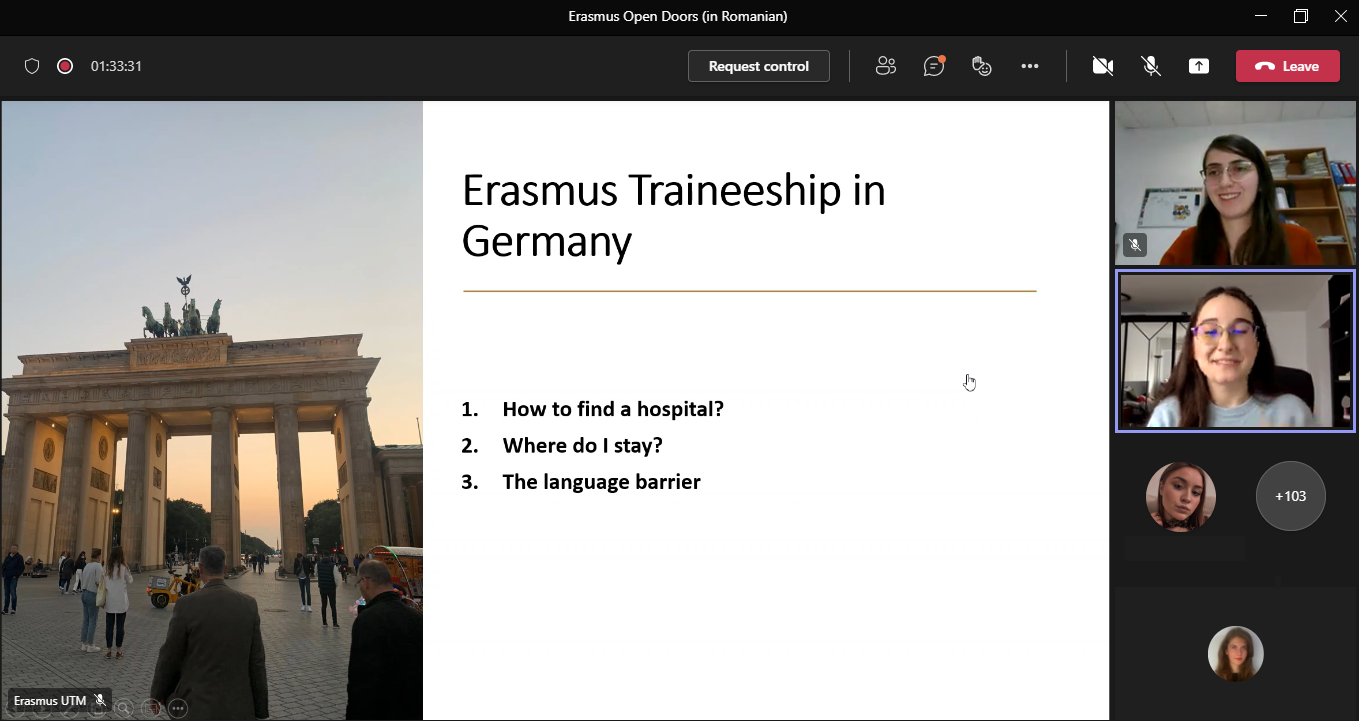Screen dimensions: 1359x721
Task: Select the highlighted active speaker video tile
Action: 1235,351
